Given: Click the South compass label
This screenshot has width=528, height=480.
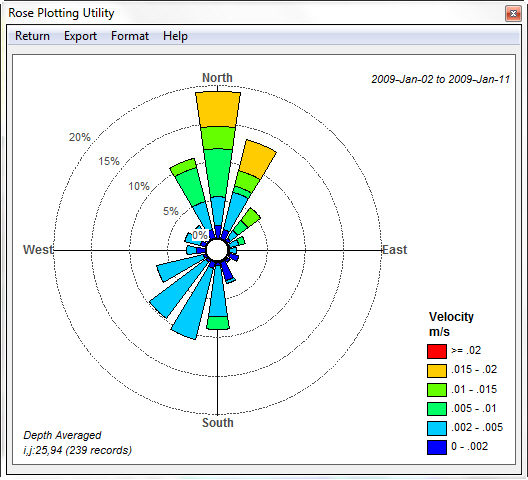Looking at the screenshot, I should click(218, 422).
